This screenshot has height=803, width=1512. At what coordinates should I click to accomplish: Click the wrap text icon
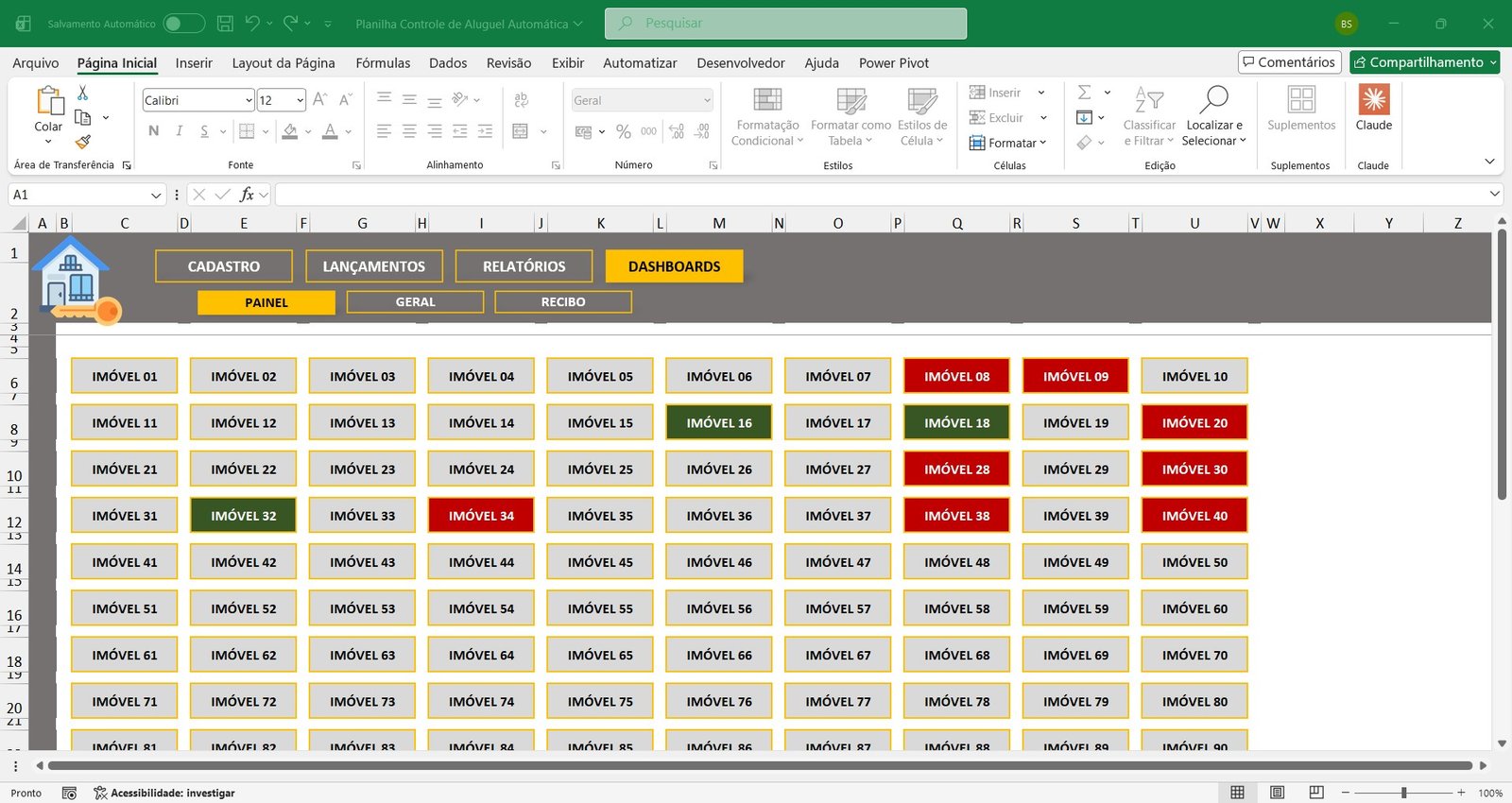coord(521,99)
